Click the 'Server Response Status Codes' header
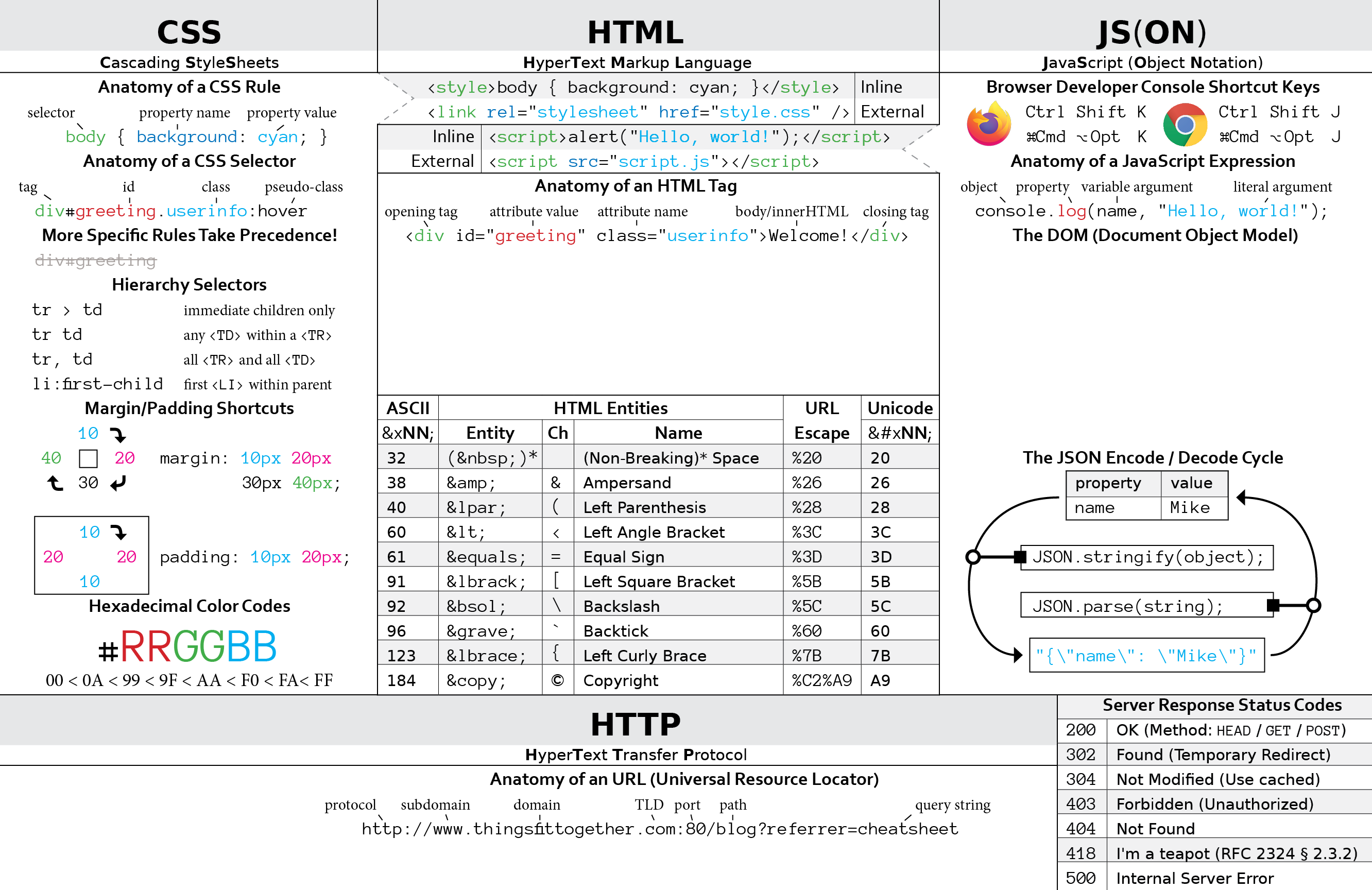Screen dimensions: 1372x890 click(1222, 706)
